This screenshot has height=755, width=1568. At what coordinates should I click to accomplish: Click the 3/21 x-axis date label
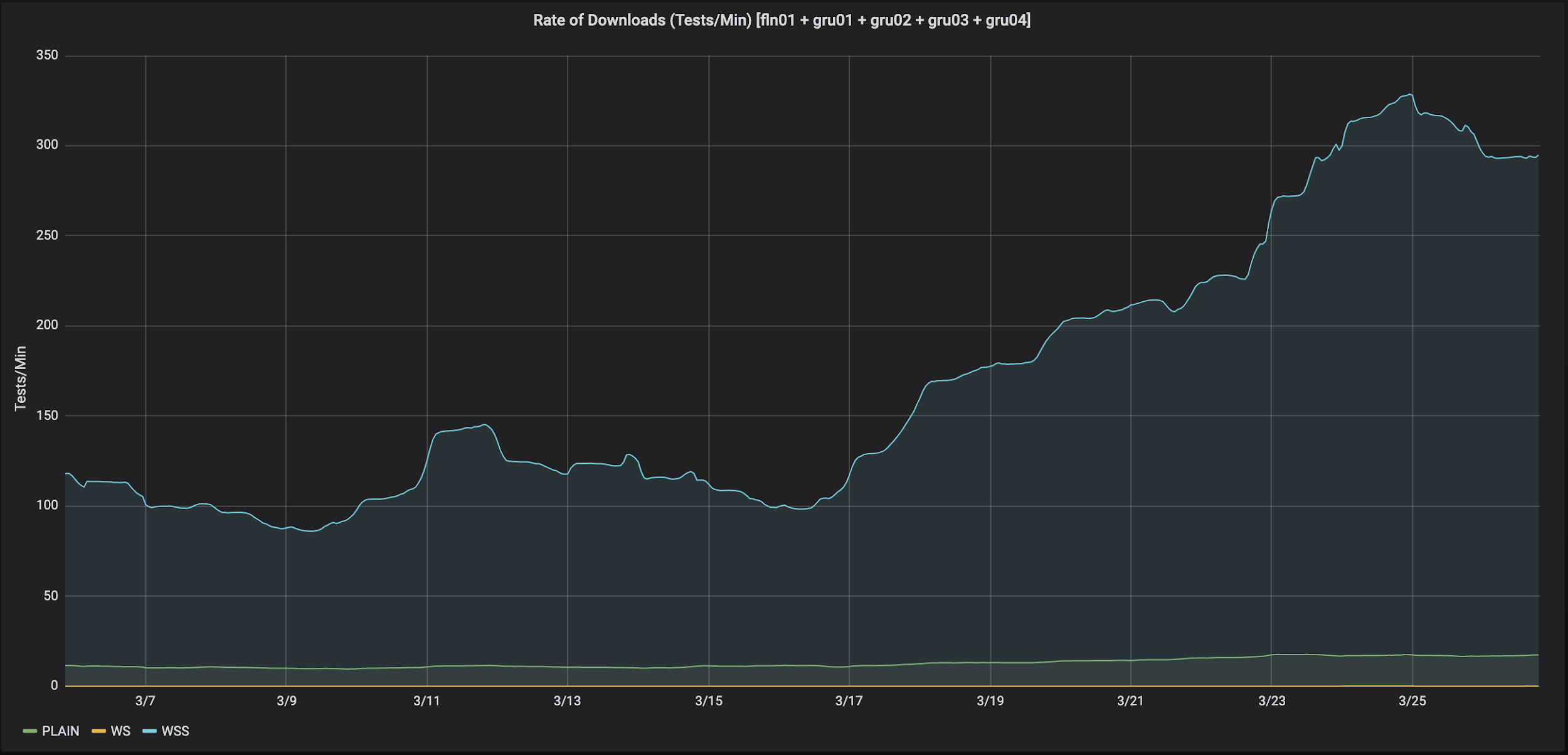(1131, 701)
